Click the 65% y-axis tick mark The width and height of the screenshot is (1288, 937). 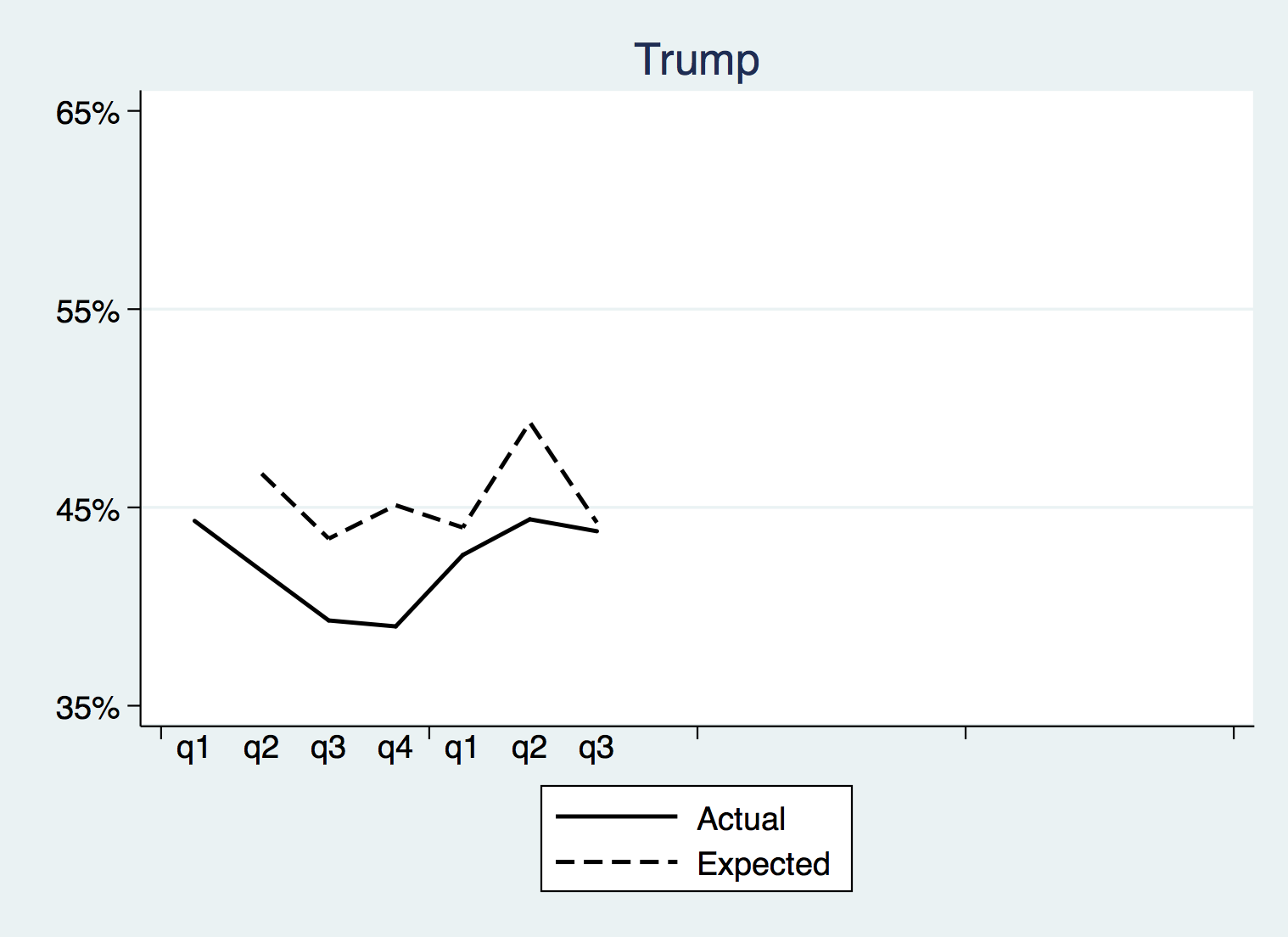coord(134,111)
